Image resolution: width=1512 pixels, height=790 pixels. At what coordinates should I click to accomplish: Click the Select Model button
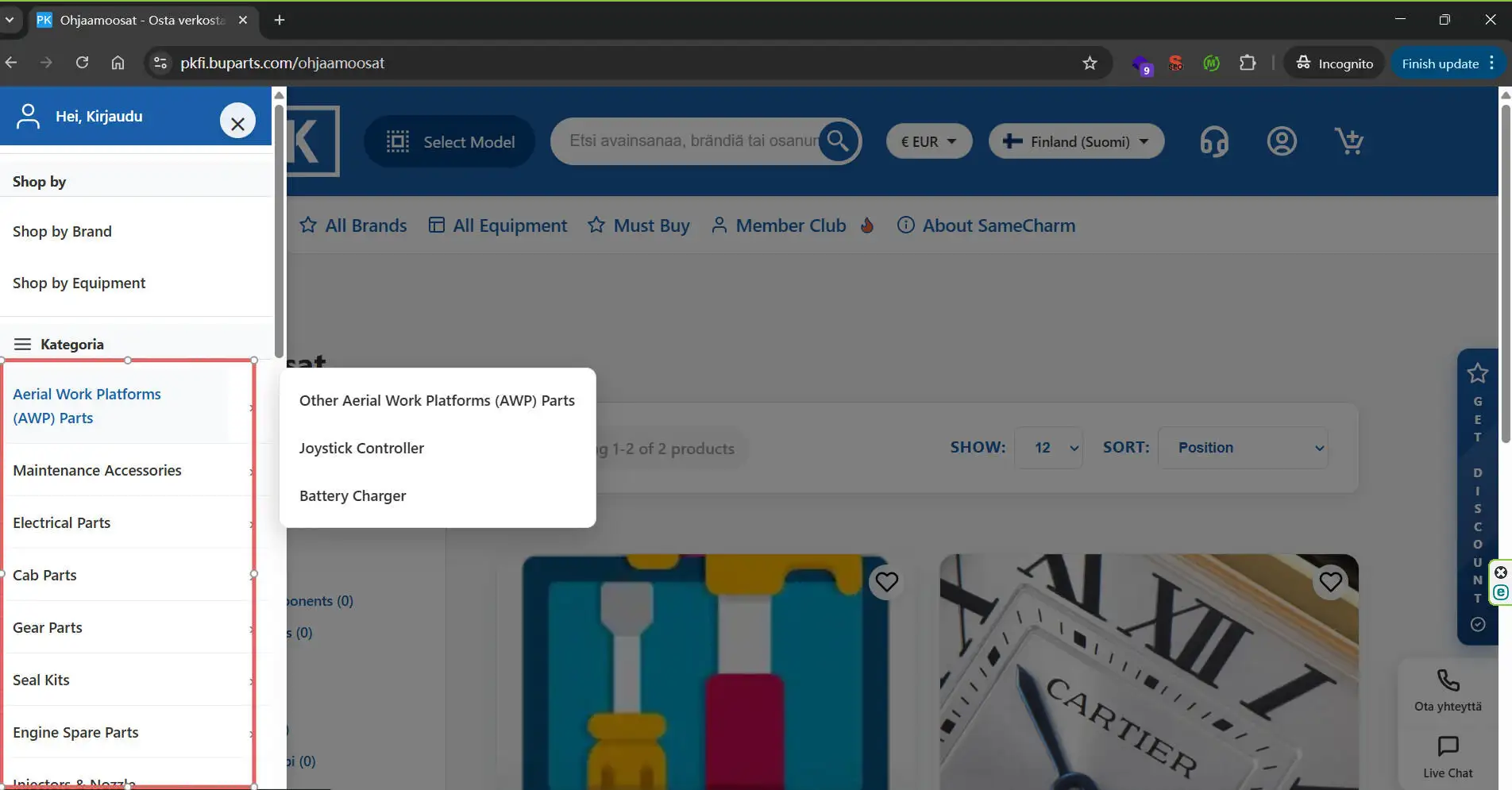450,142
